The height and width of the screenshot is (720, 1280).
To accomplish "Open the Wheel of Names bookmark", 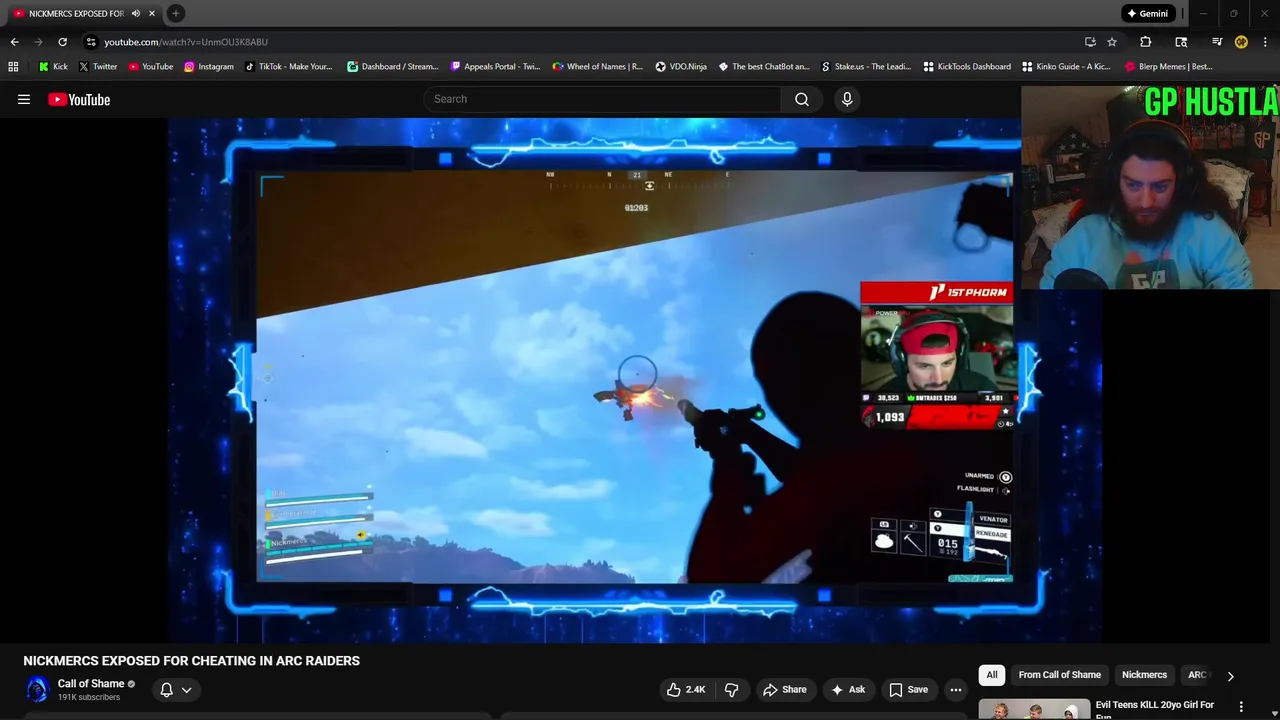I will [x=598, y=67].
